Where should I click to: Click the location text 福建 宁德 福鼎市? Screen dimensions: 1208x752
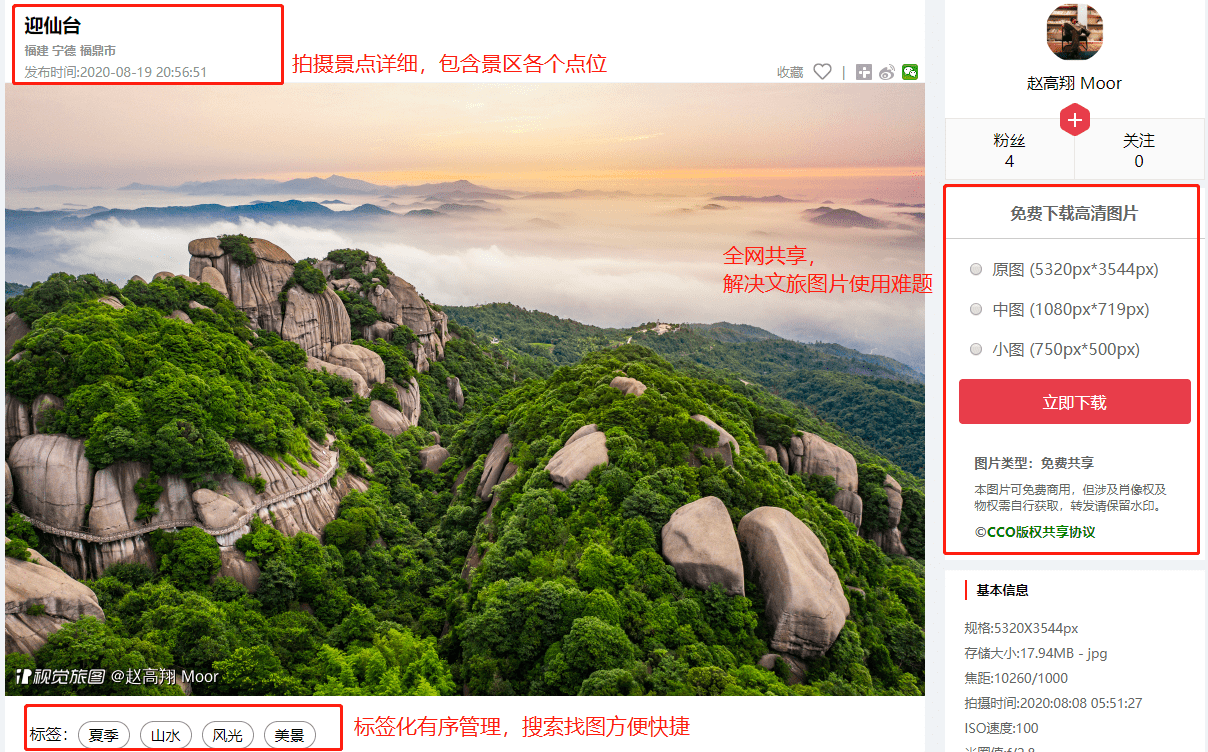pyautogui.click(x=70, y=50)
